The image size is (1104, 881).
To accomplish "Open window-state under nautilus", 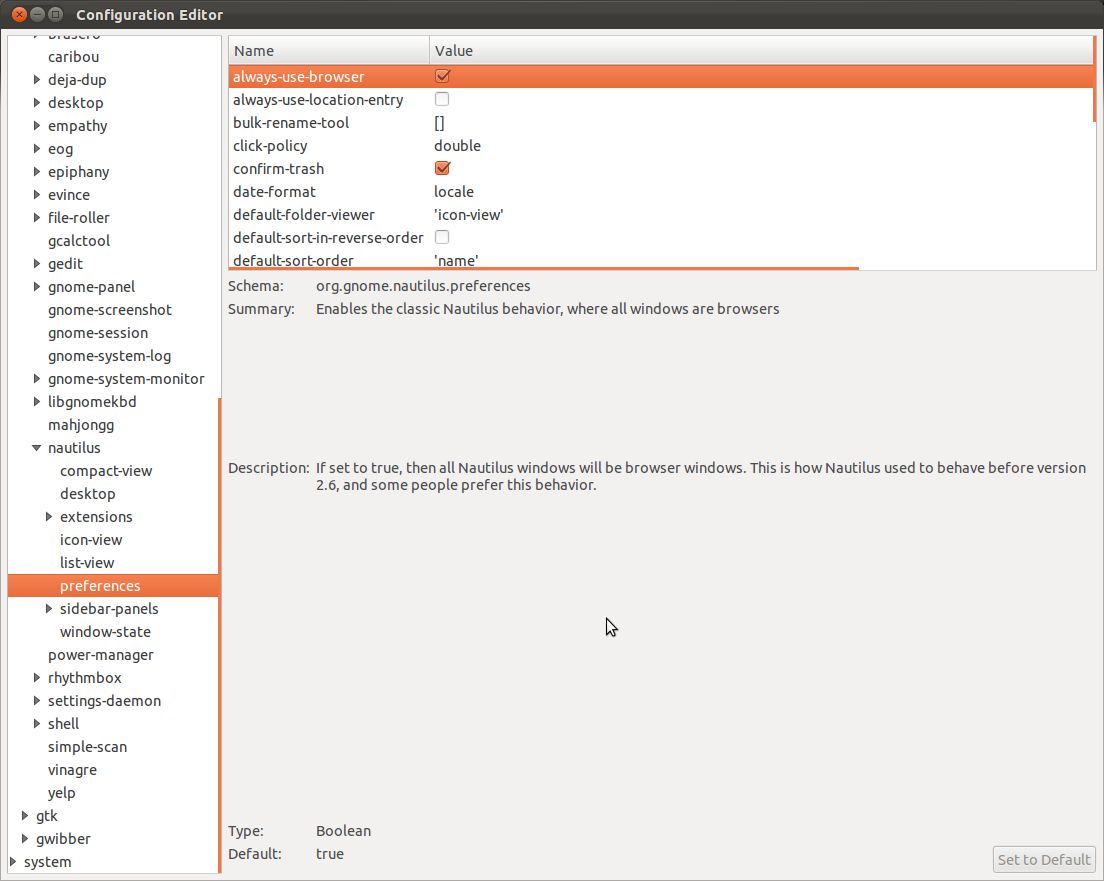I will point(105,632).
